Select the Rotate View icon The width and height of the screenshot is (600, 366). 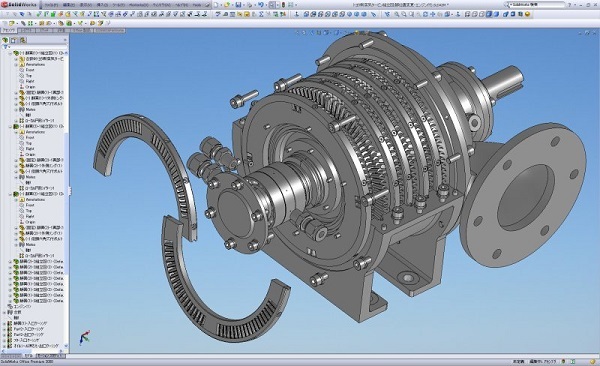pyautogui.click(x=425, y=15)
